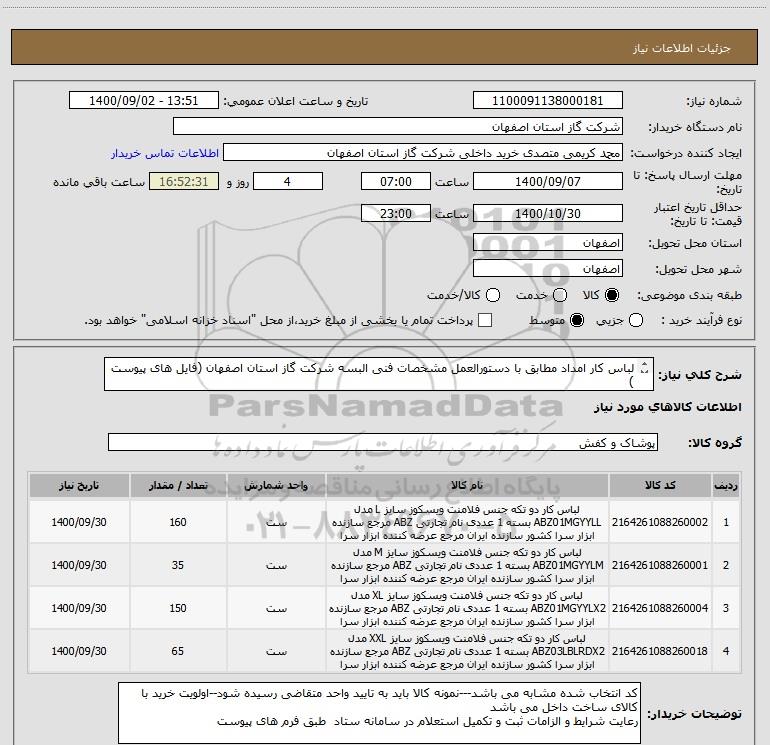Choose the متوسط purchase type radio

tap(577, 321)
